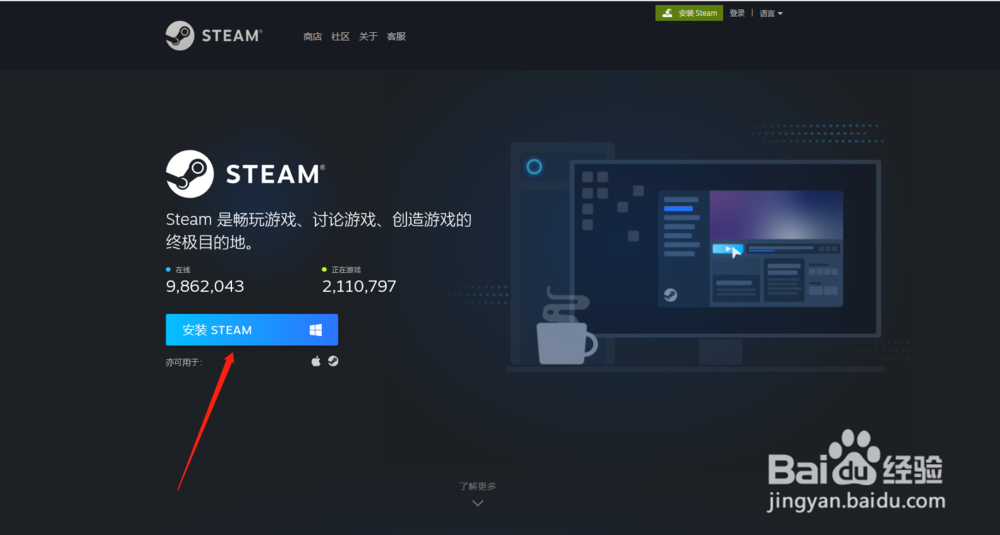Click the 了解更多 learn more link

pyautogui.click(x=478, y=486)
